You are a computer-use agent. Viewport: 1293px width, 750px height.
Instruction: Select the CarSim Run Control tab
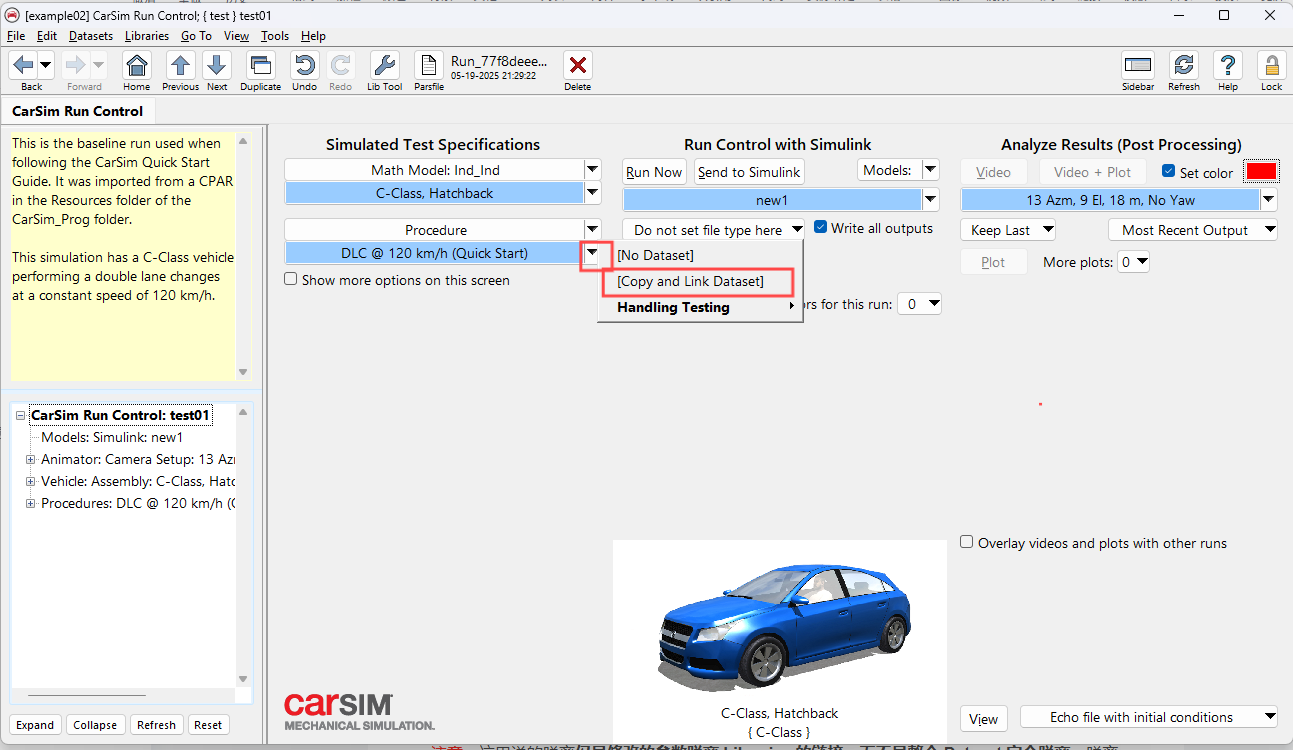[78, 111]
